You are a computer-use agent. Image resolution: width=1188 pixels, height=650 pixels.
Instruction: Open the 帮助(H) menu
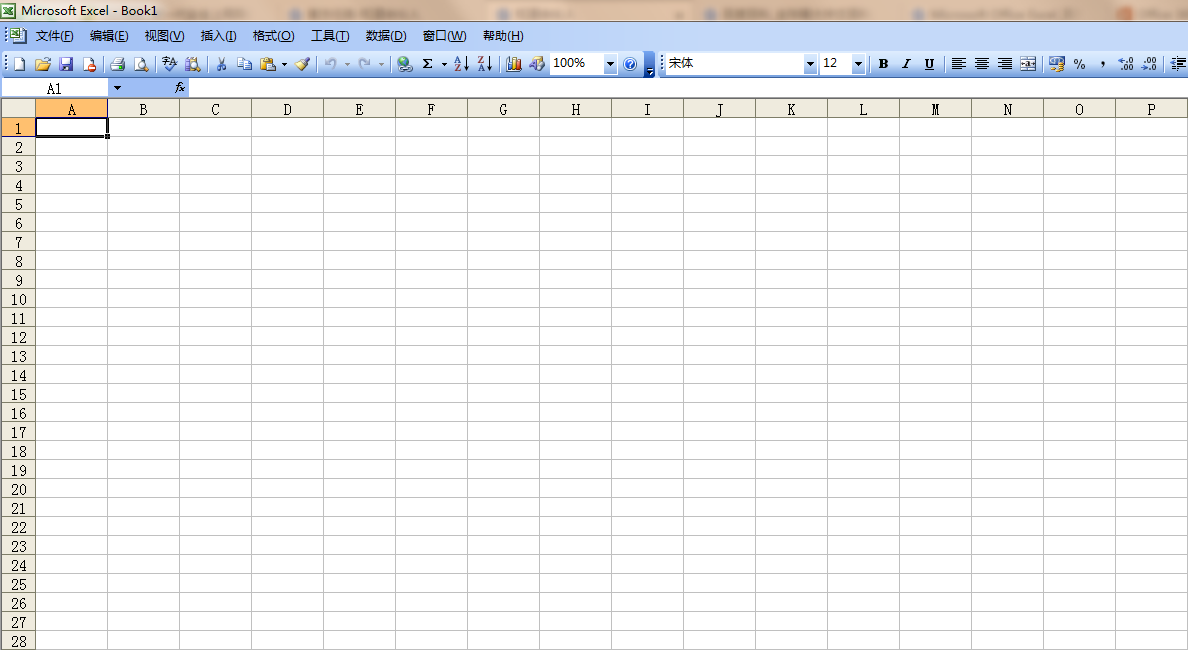click(503, 36)
